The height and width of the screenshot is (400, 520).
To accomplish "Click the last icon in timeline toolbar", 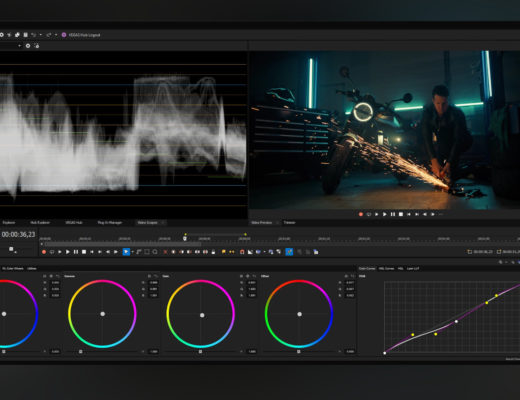I will point(315,252).
